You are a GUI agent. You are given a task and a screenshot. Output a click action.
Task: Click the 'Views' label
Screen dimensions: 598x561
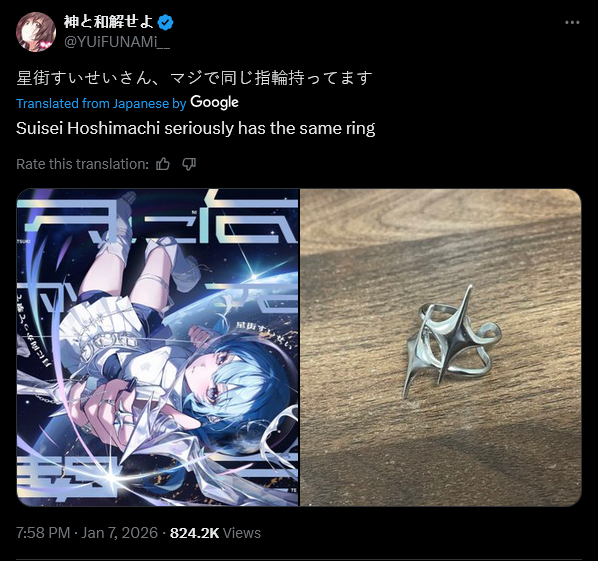[242, 533]
